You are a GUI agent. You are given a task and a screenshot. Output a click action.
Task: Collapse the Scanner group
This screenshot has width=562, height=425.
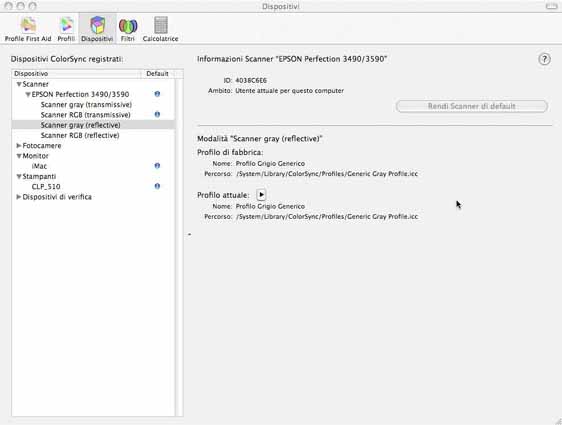click(x=19, y=84)
